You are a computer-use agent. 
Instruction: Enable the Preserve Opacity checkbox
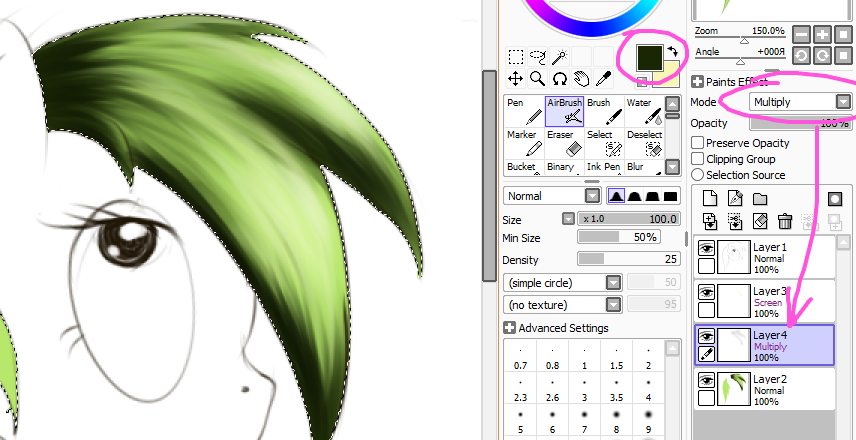tap(697, 143)
